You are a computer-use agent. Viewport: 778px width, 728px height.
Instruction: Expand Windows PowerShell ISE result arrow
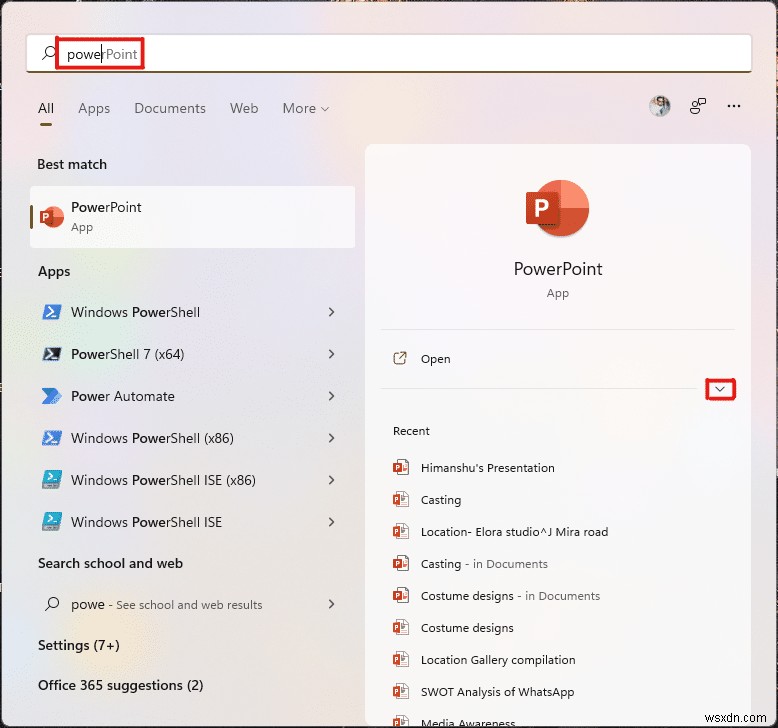331,522
